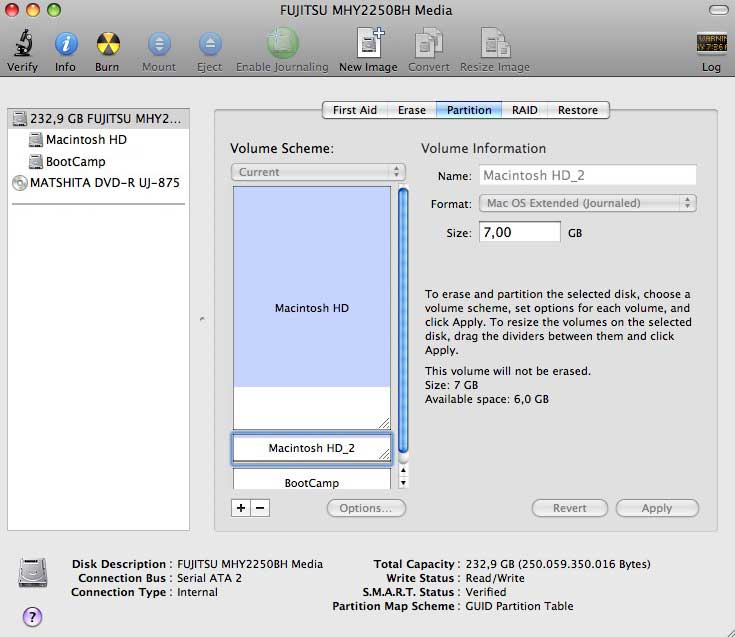
Task: Click the scrollbar up arrow
Action: [x=403, y=470]
